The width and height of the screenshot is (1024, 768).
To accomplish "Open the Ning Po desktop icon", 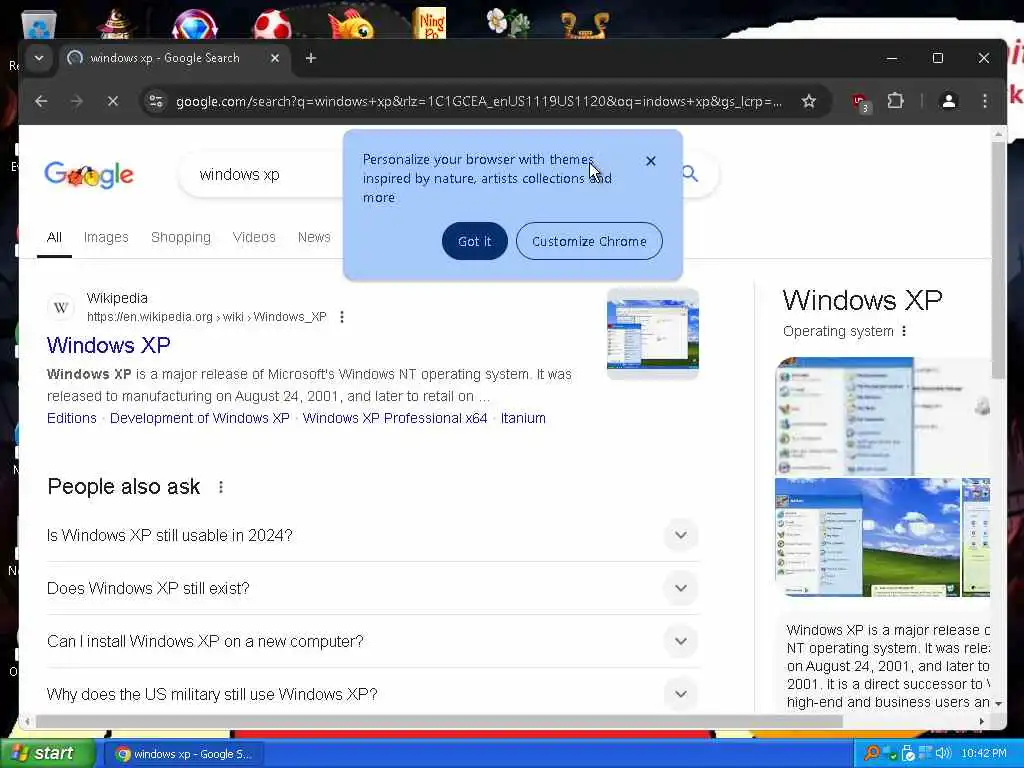I will point(430,23).
